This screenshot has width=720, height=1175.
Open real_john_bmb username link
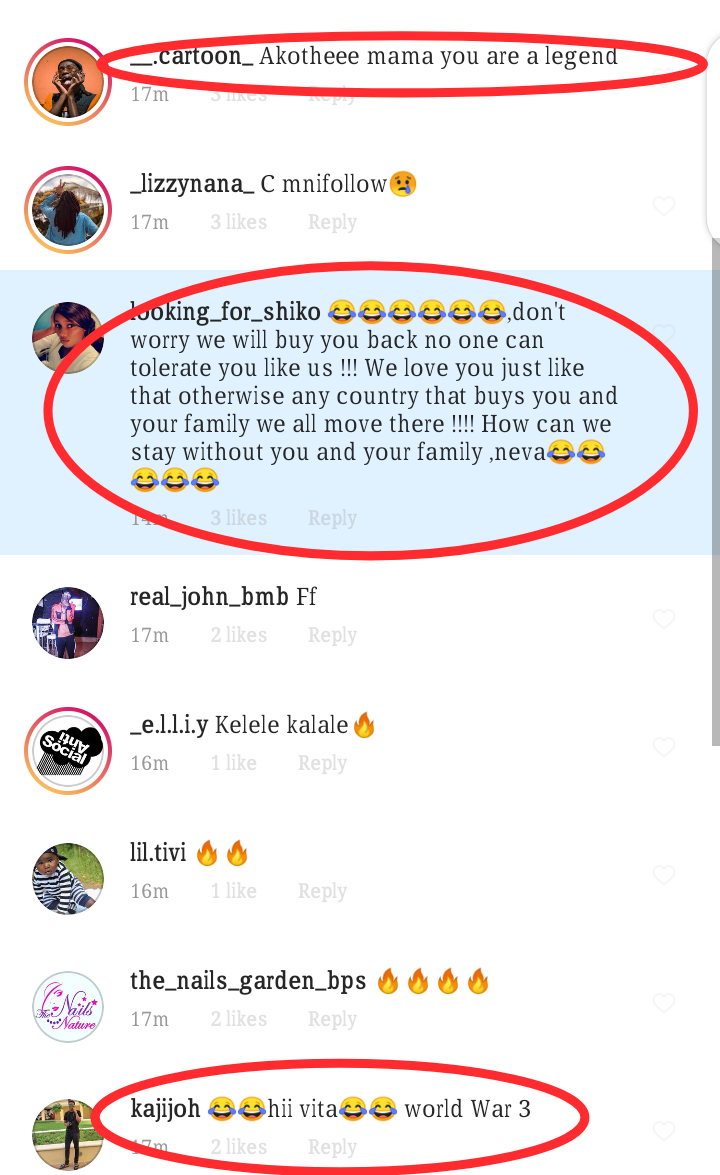pyautogui.click(x=209, y=597)
